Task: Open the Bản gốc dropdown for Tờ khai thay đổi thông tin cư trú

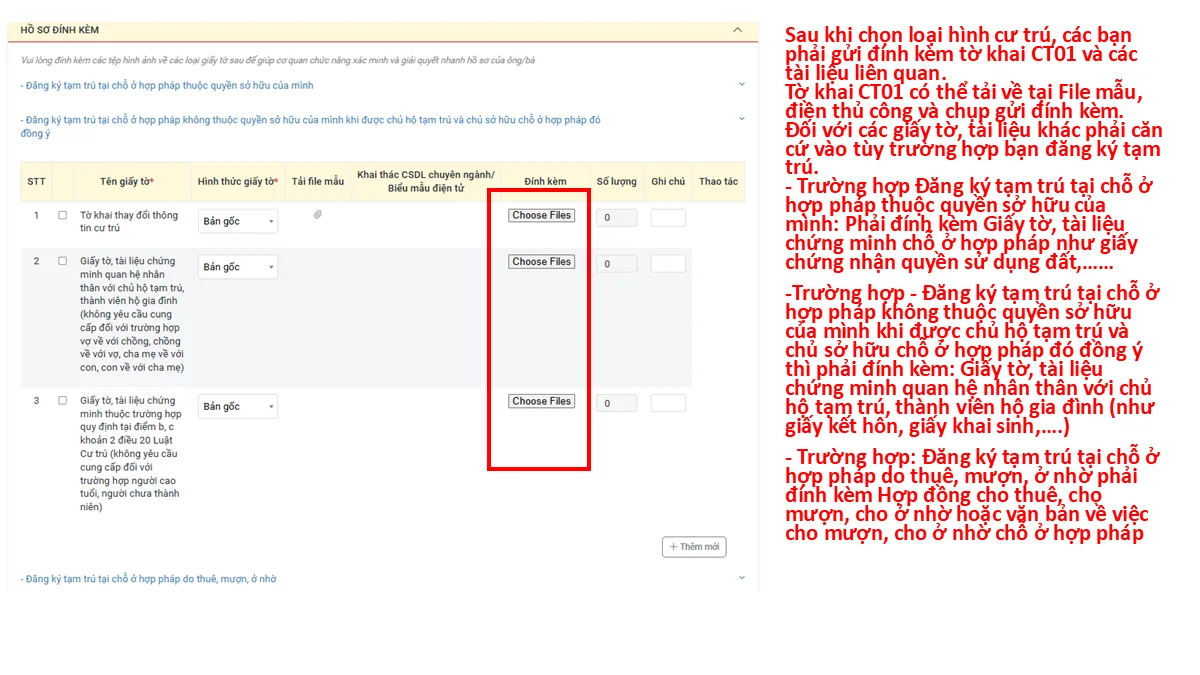Action: [238, 221]
